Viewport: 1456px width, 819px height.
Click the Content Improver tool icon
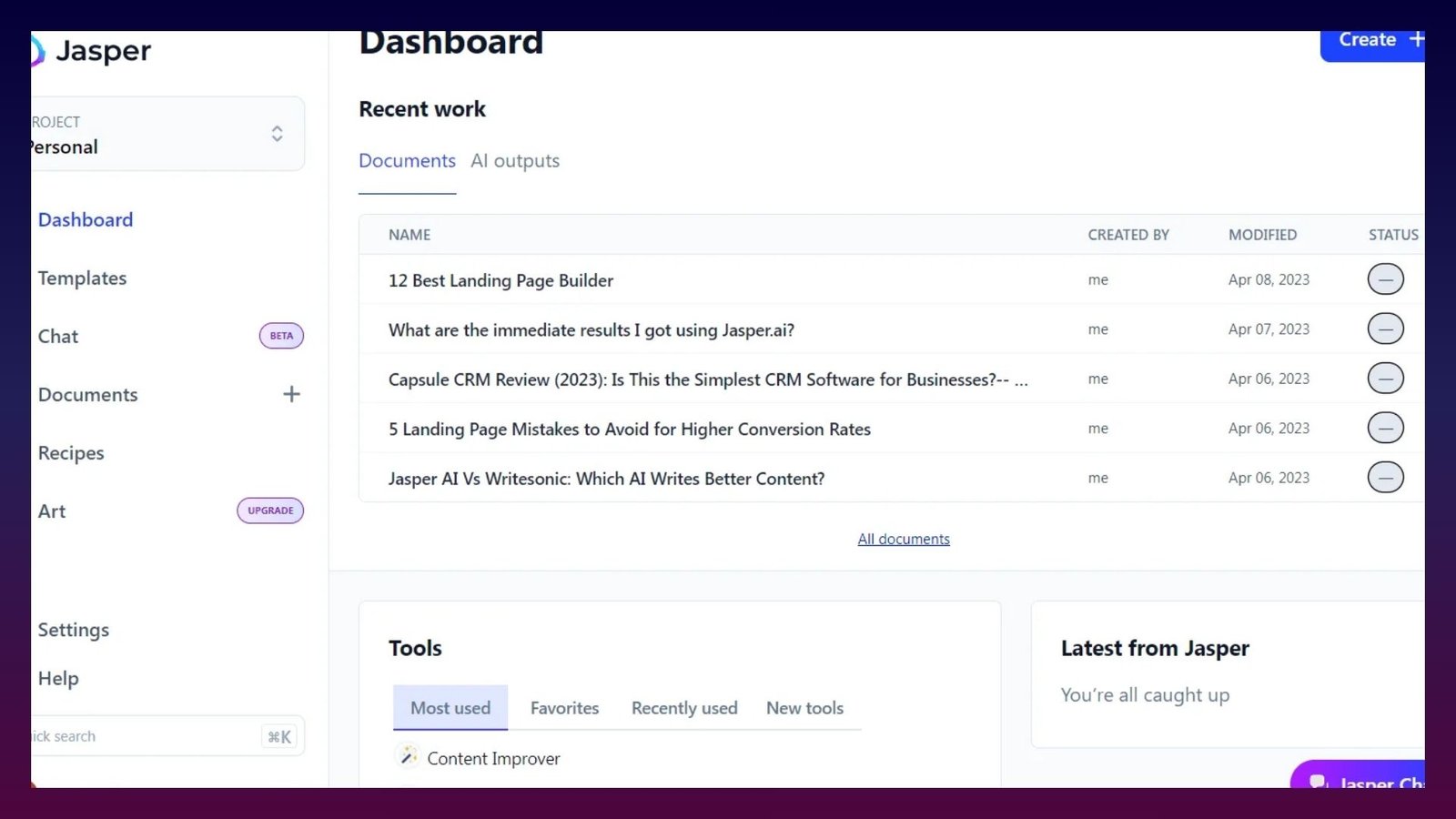[x=407, y=755]
